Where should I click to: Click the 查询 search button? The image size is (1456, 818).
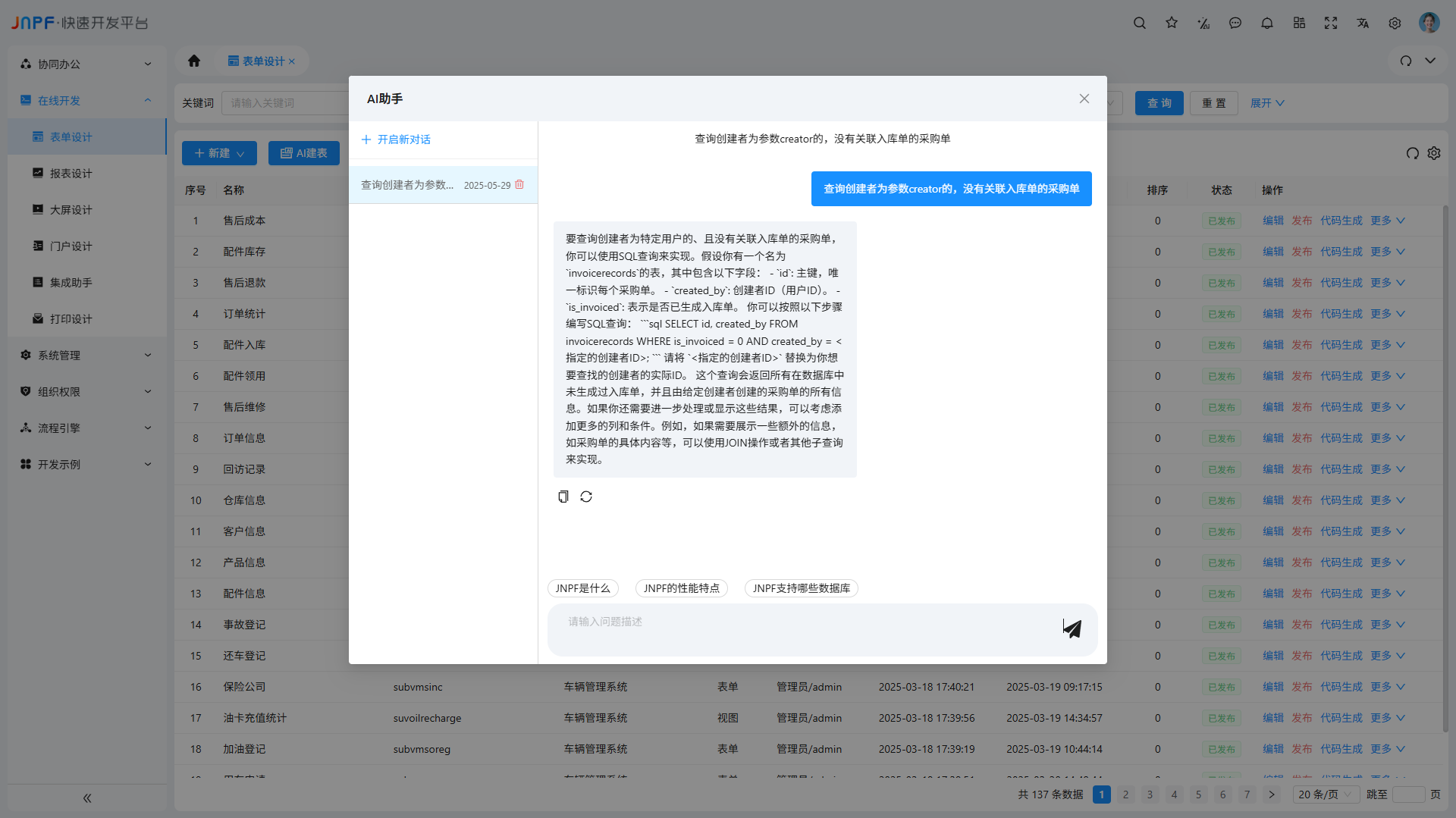coord(1159,103)
